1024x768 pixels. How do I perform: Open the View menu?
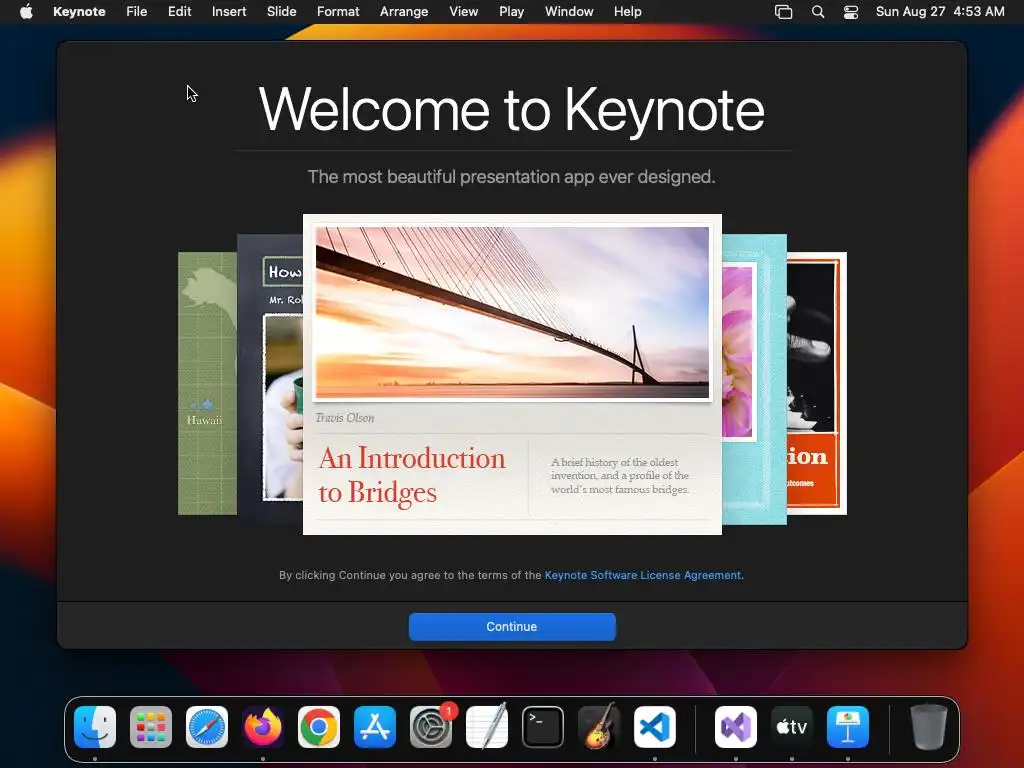463,12
